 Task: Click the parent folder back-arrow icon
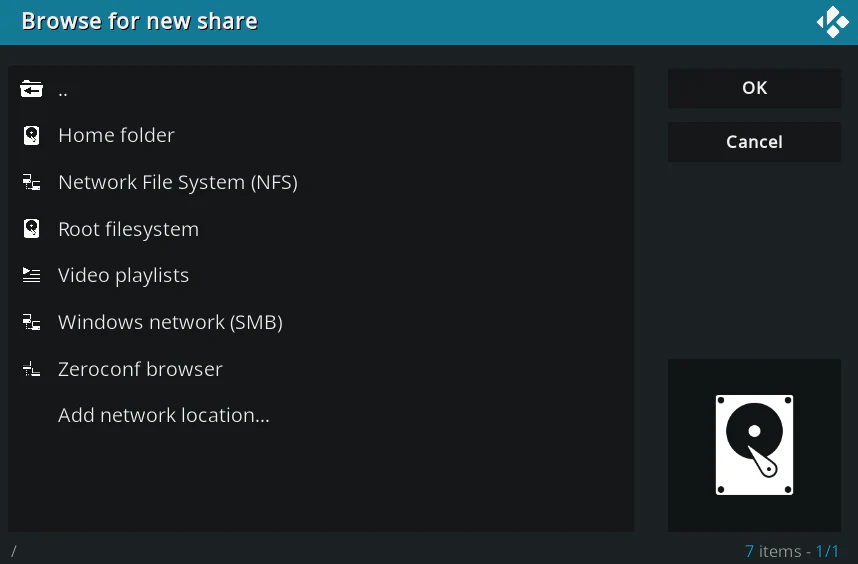tap(32, 90)
